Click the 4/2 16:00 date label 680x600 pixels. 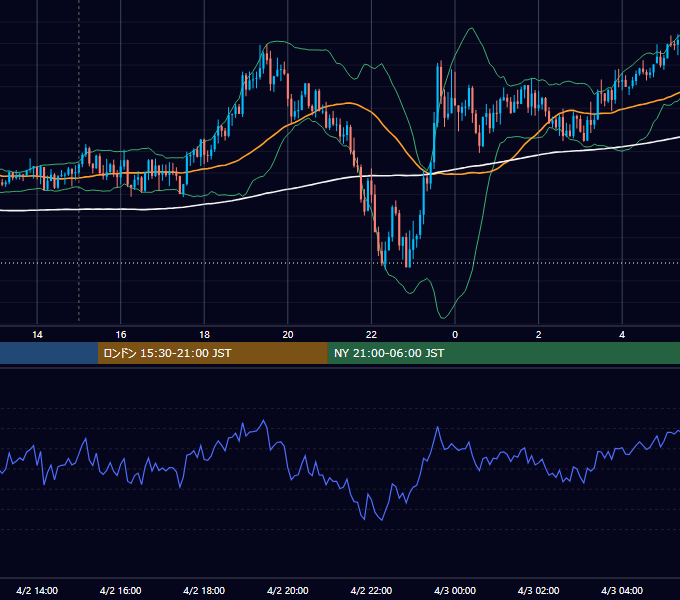coord(121,590)
